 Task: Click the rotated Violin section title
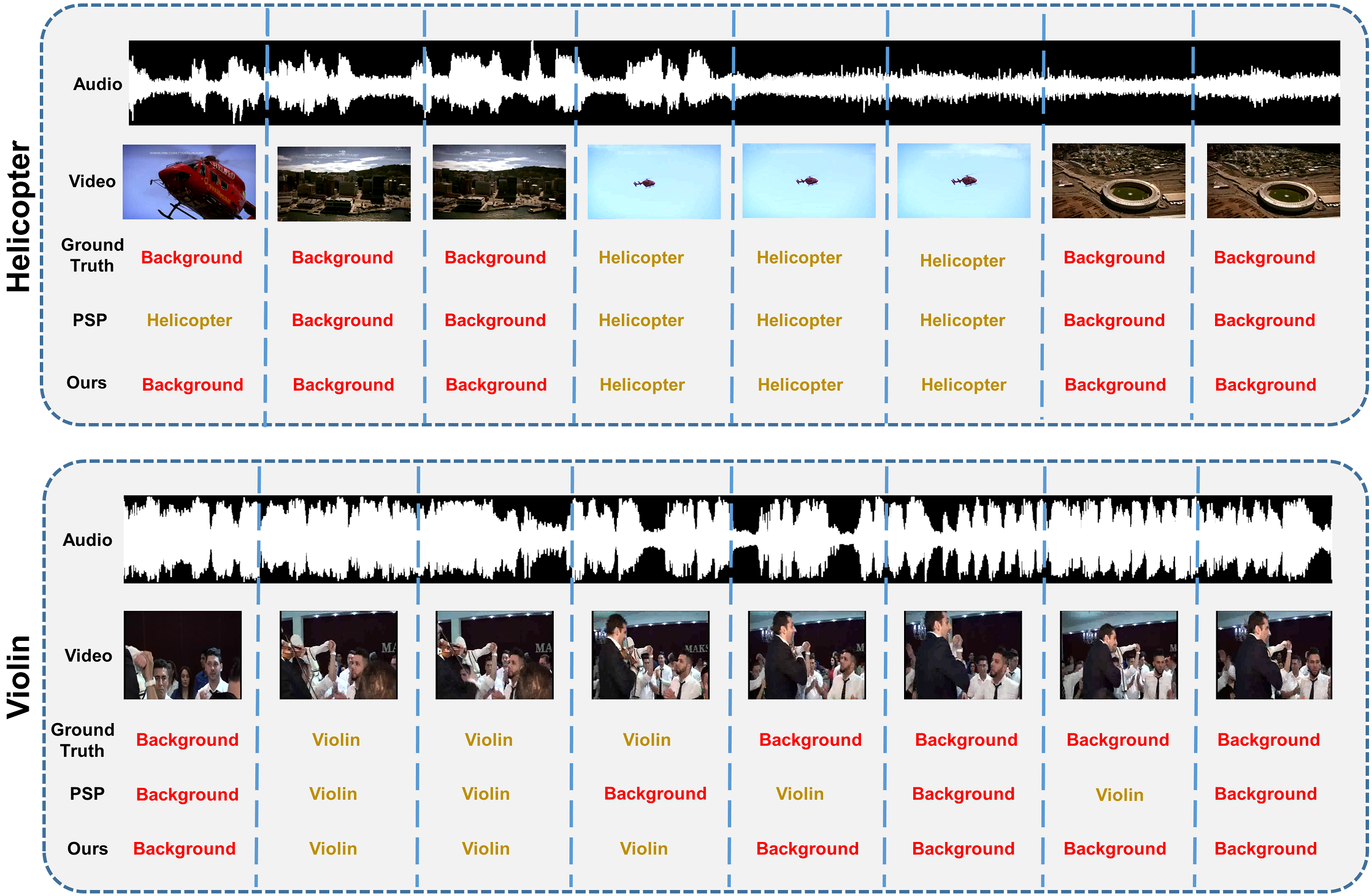tap(20, 676)
